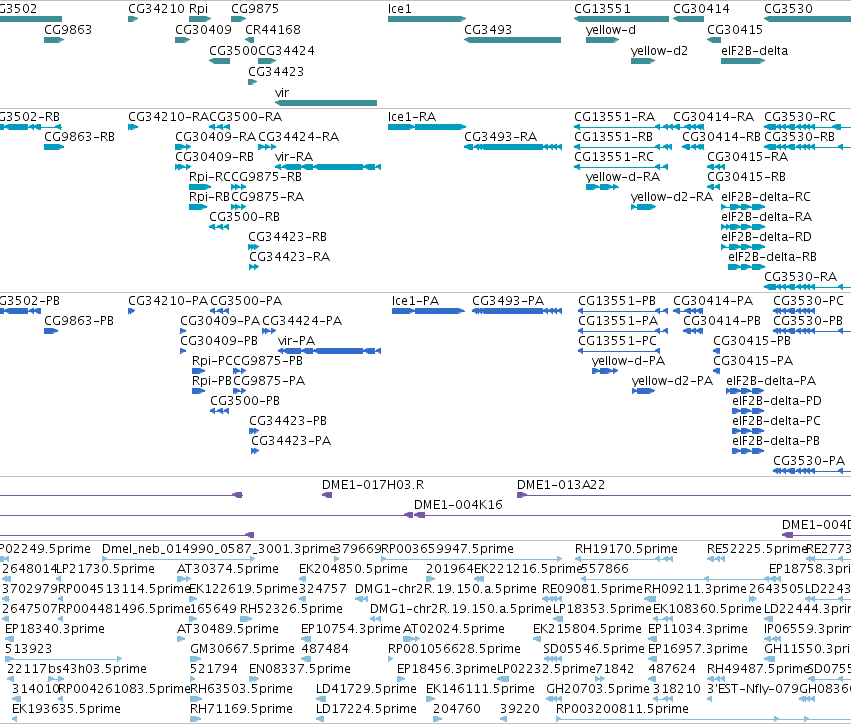Select the EN08337.5prime EST label

point(300,669)
